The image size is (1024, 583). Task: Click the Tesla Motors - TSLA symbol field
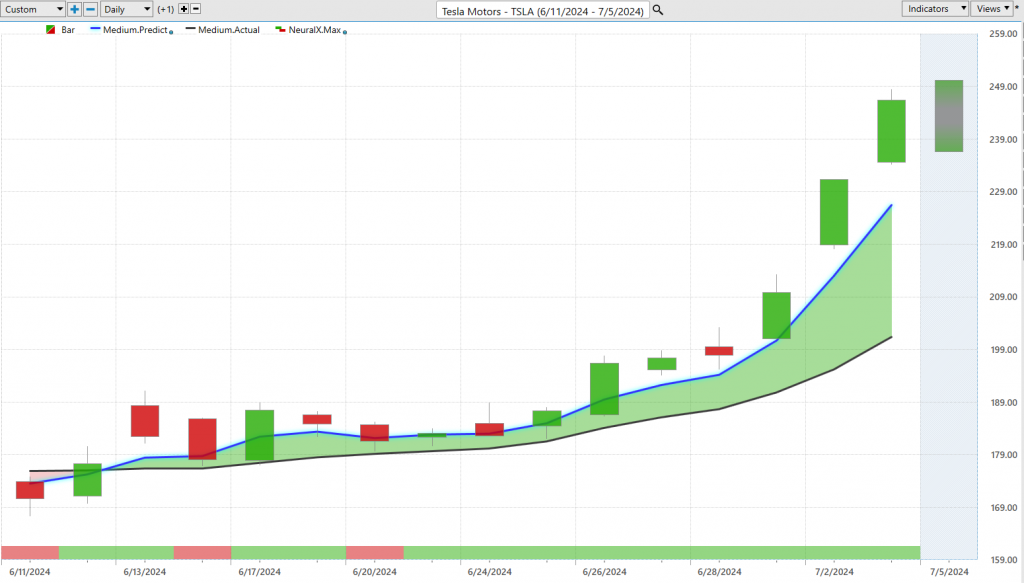(543, 11)
